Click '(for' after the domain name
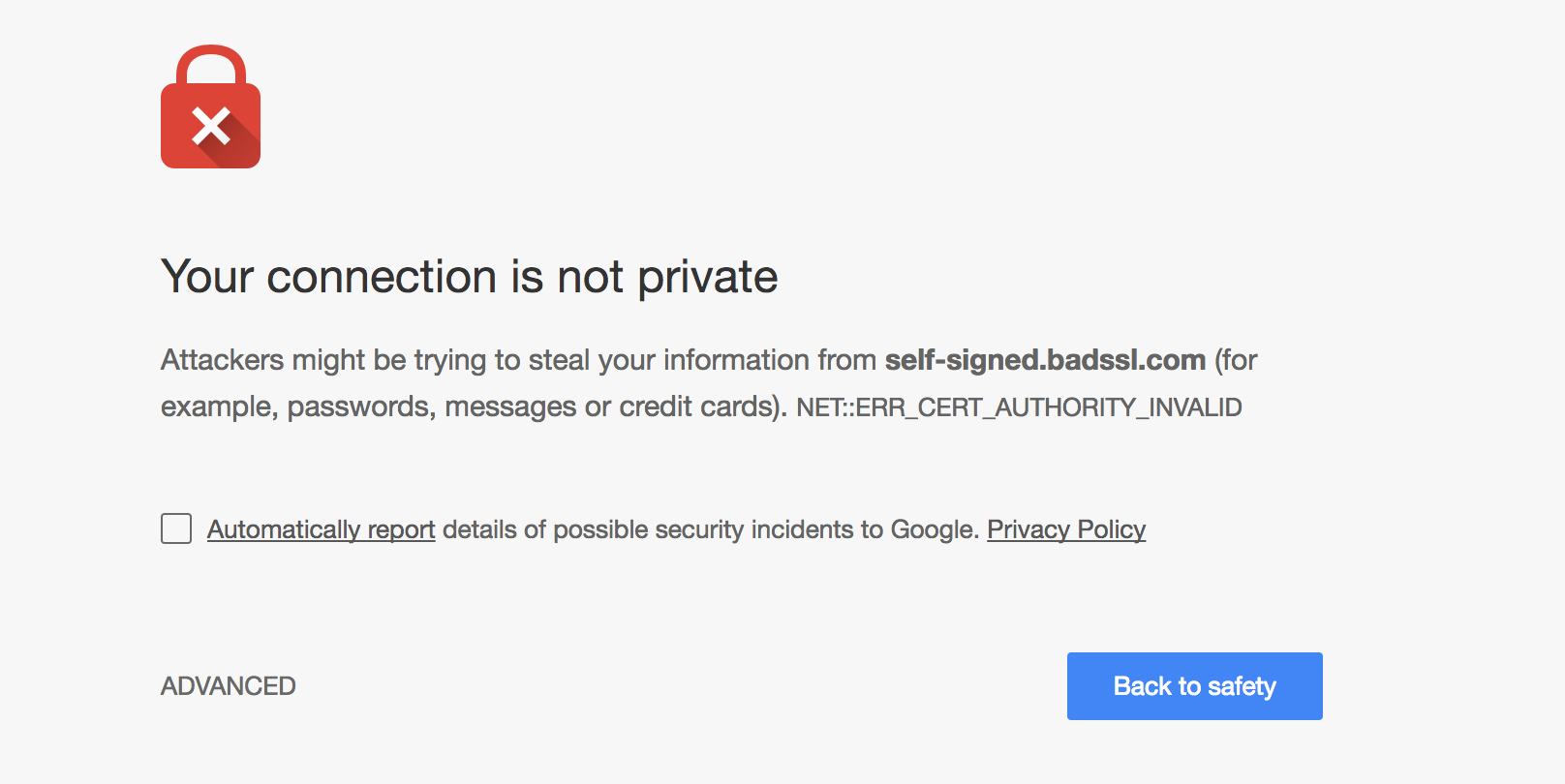Screen dimensions: 1565x784 (1236, 360)
